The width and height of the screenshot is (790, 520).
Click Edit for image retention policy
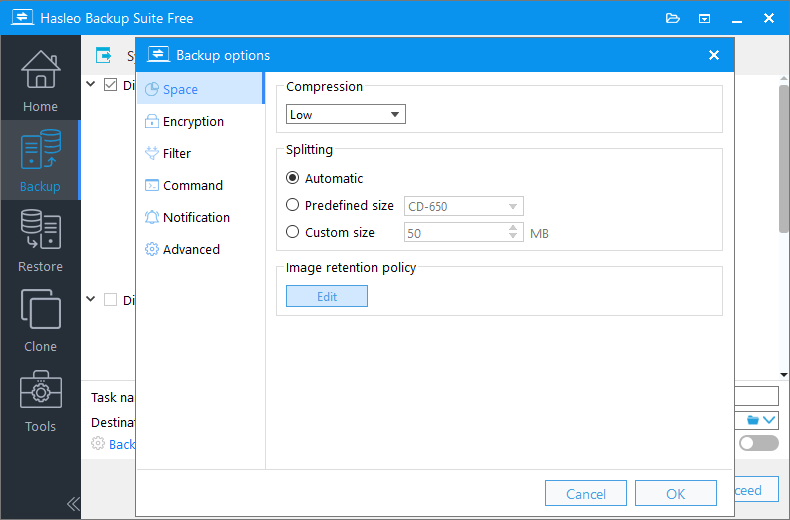tap(326, 297)
